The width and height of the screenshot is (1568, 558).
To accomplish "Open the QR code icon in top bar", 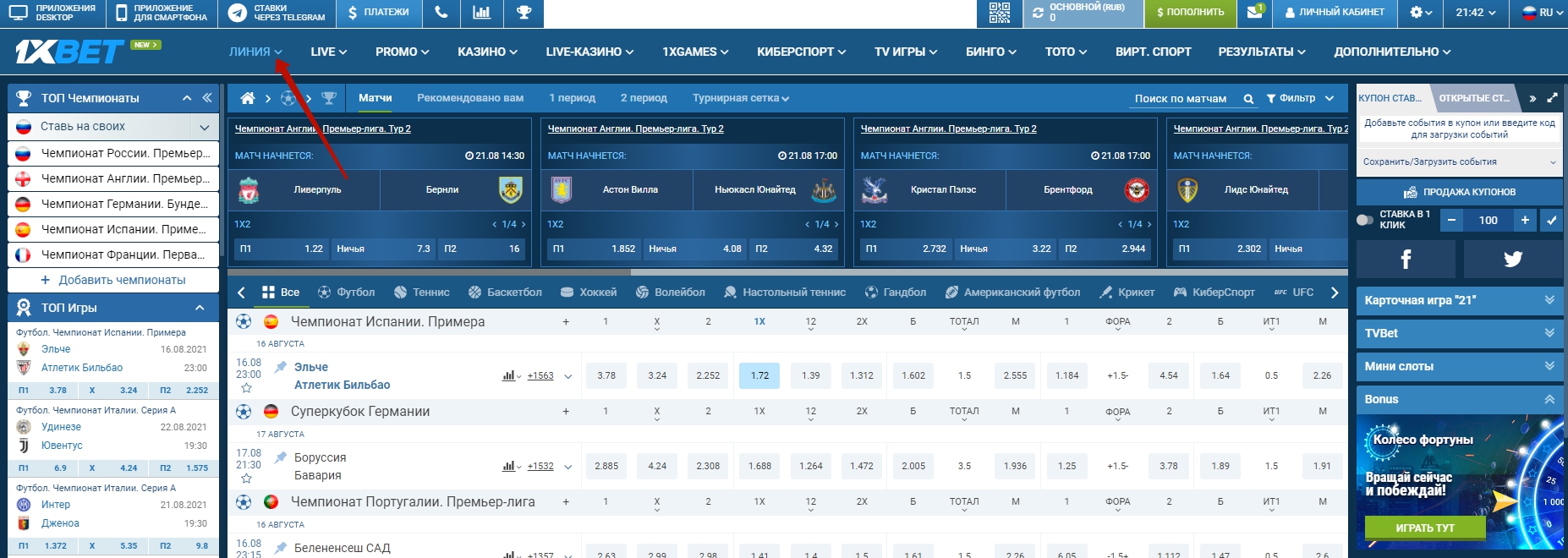I will (999, 13).
